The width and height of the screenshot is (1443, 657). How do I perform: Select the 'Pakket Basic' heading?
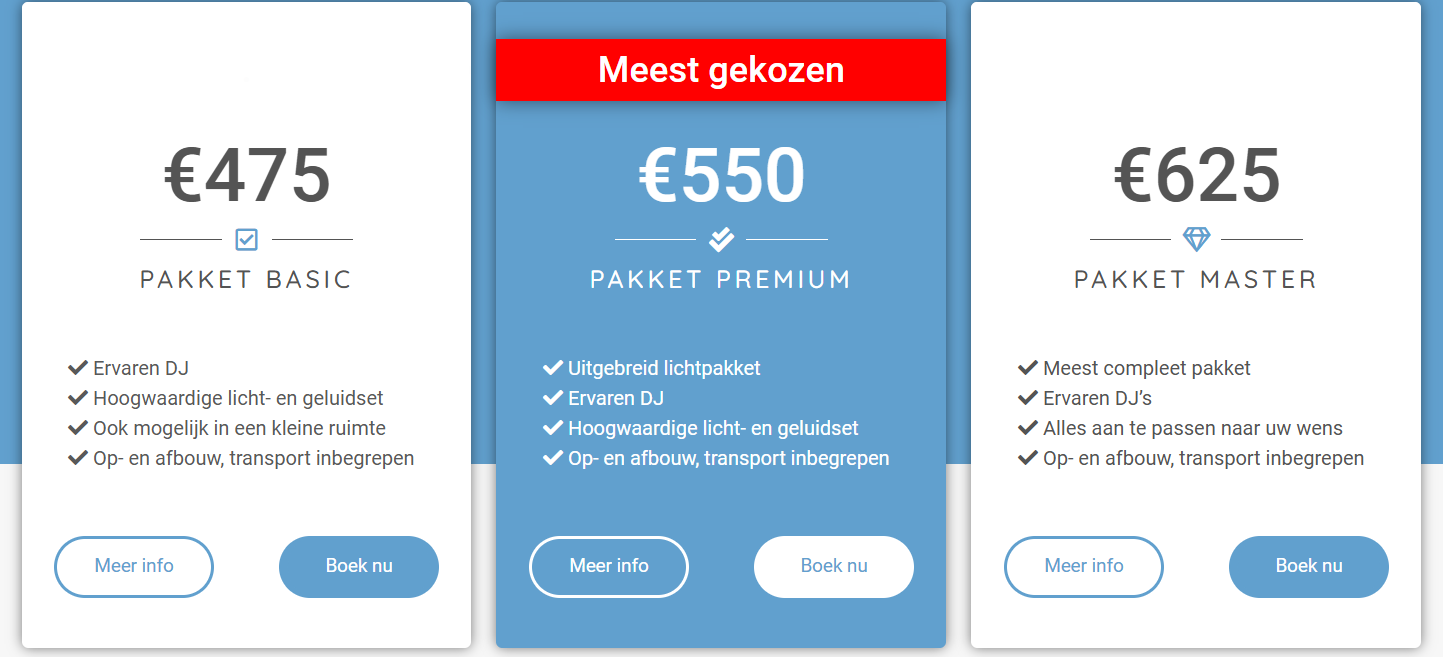tap(246, 279)
